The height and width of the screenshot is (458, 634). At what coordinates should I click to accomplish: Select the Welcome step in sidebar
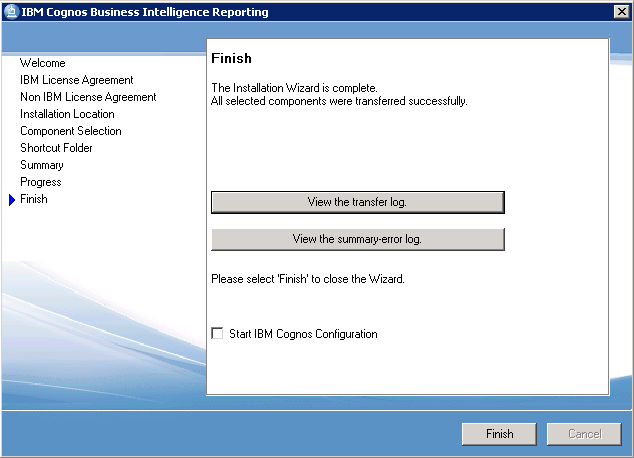click(42, 63)
